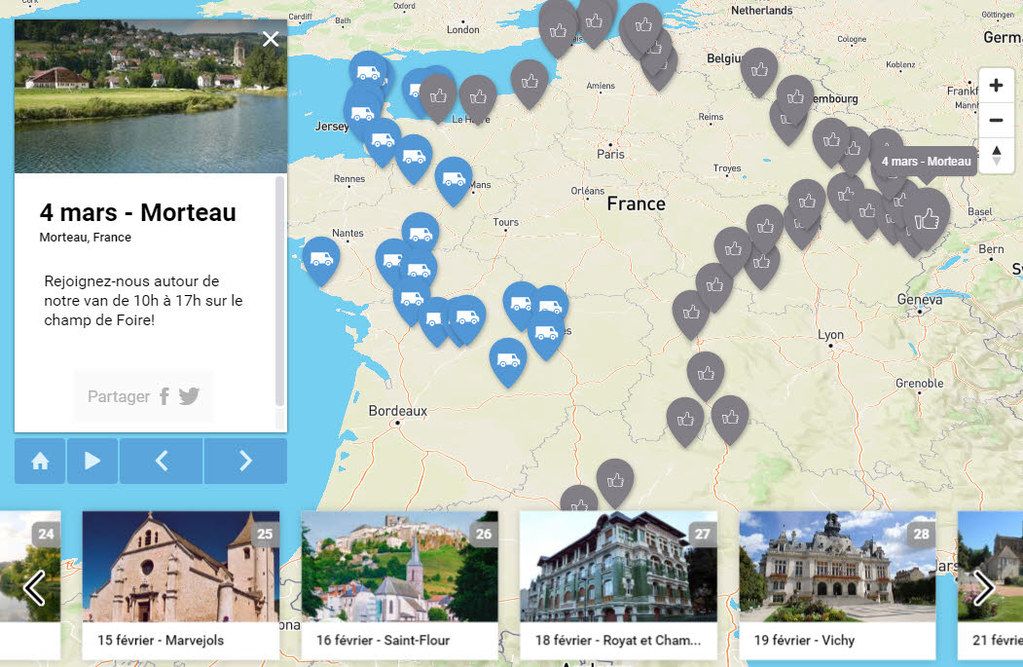
Task: Select the large highlighted Morteau thumbs-up pin
Action: pyautogui.click(x=926, y=219)
